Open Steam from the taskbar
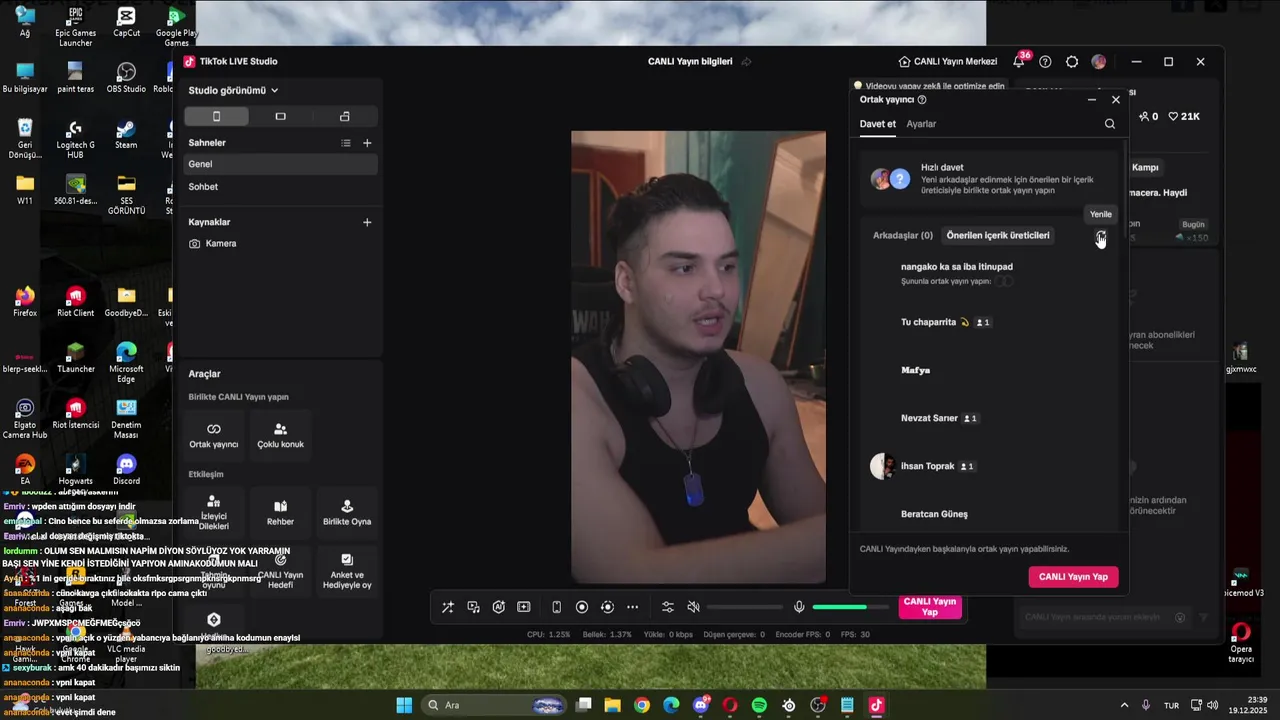The image size is (1280, 720). (x=789, y=705)
